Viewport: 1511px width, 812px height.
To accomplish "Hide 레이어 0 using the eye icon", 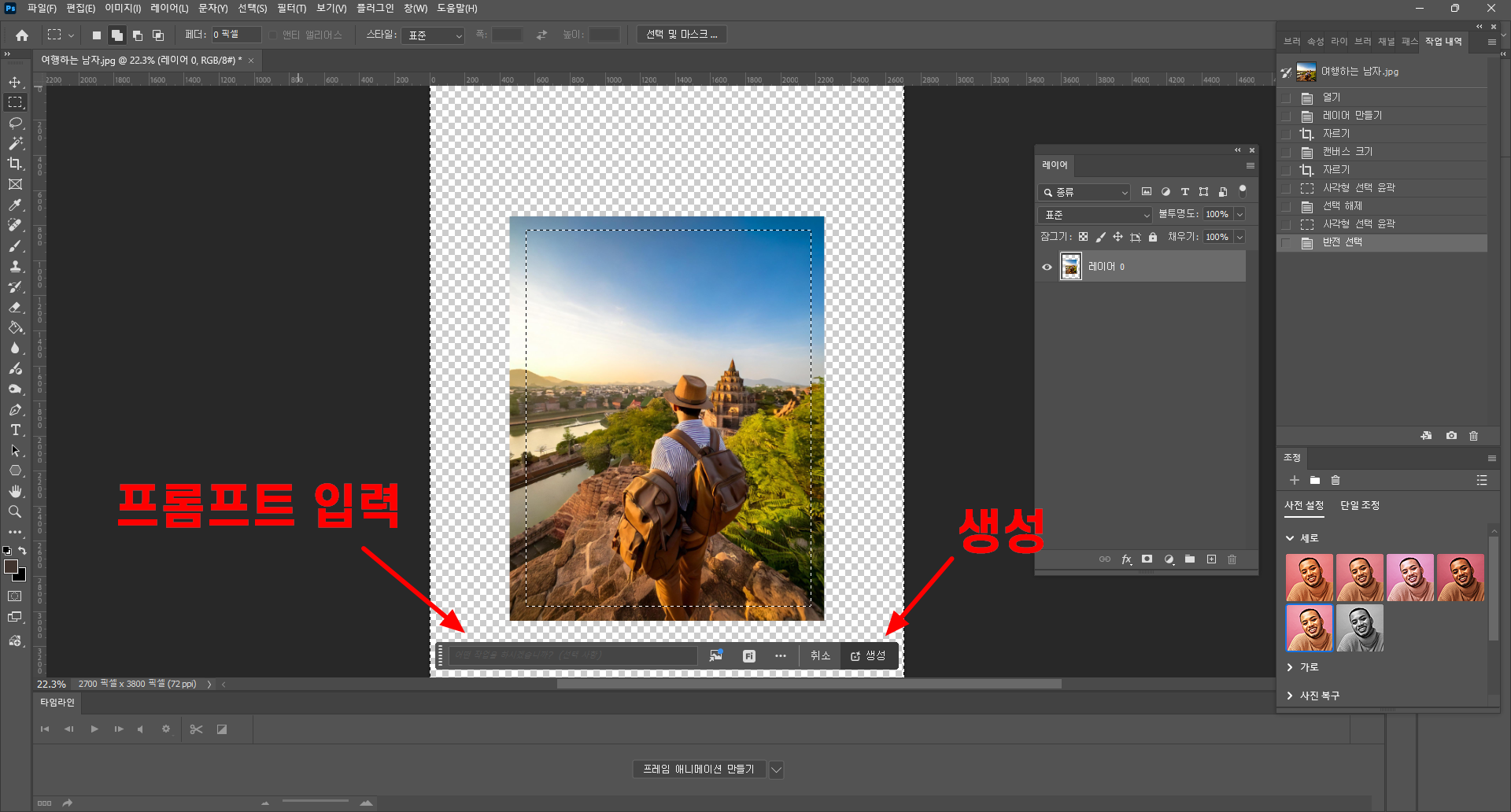I will 1047,267.
